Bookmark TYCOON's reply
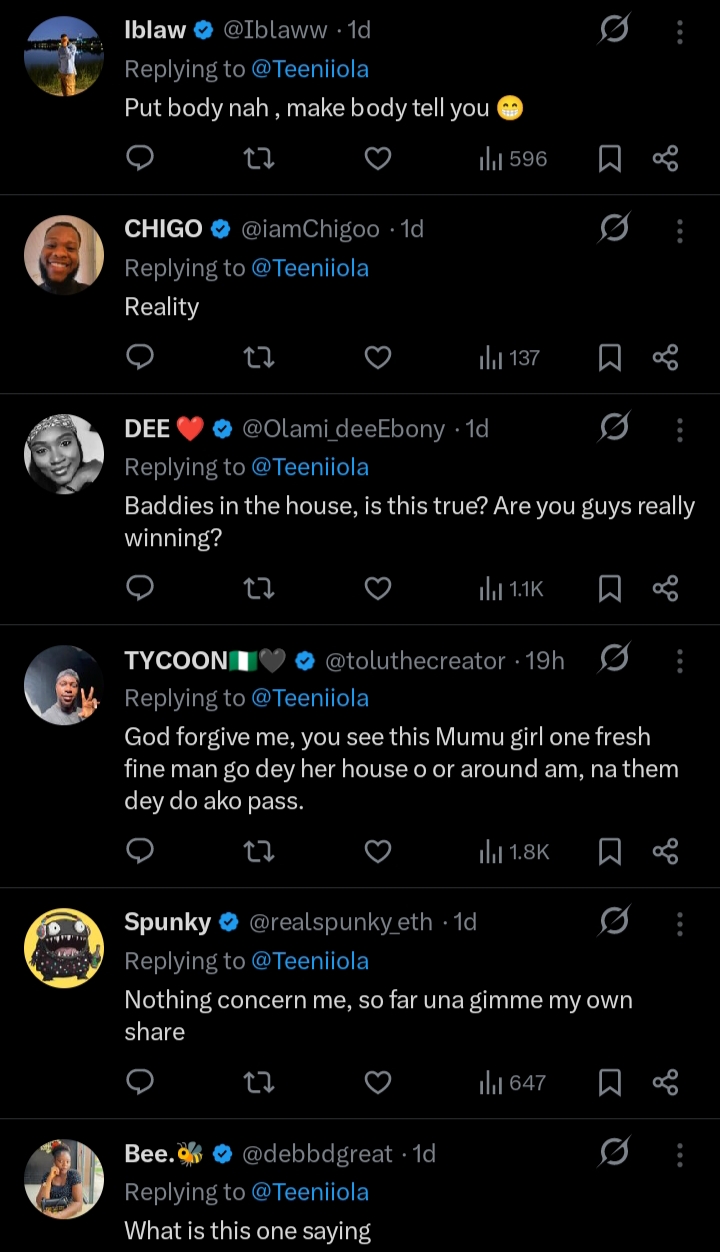 [609, 851]
